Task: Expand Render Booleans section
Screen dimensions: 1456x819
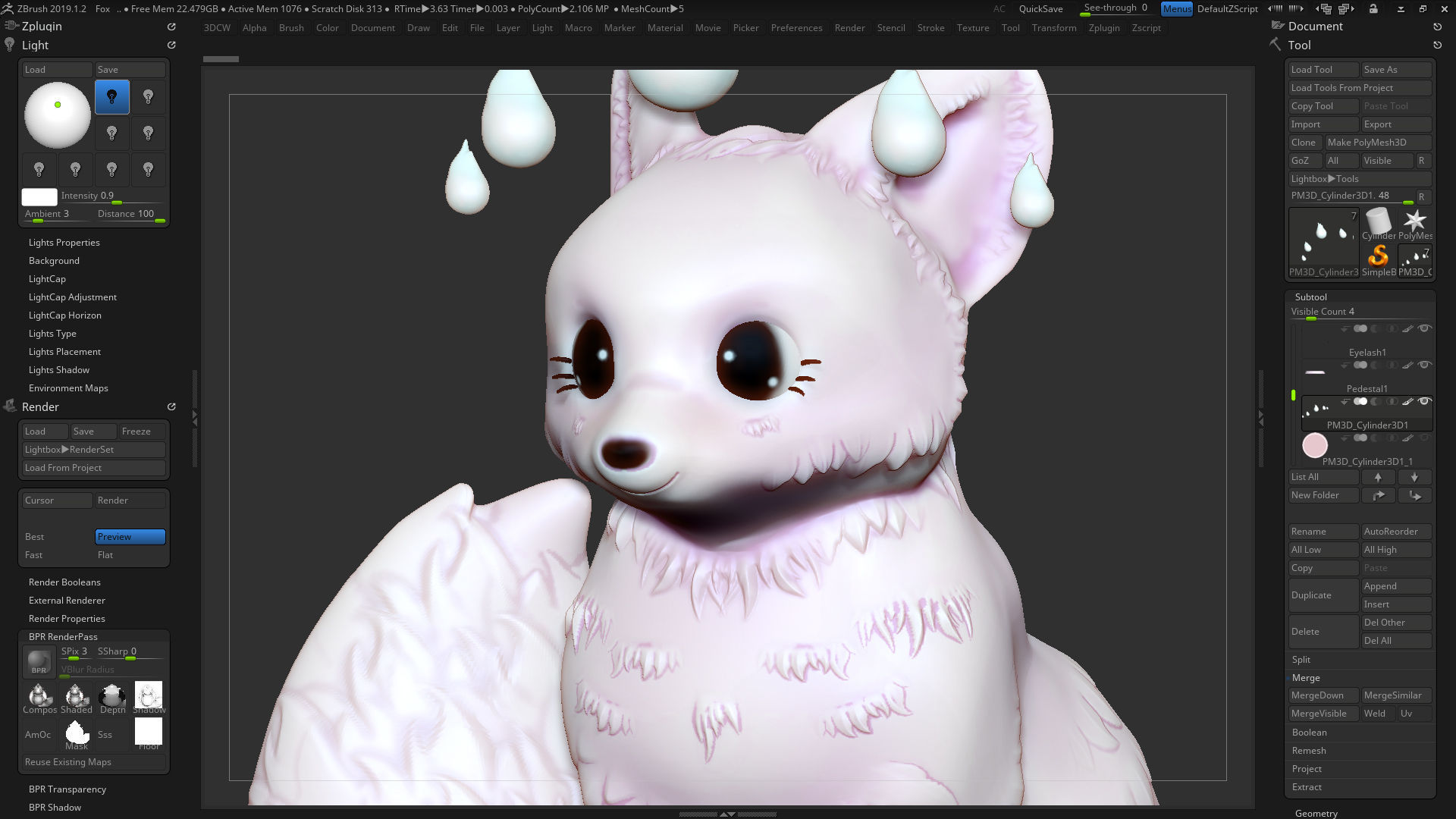Action: [x=64, y=582]
